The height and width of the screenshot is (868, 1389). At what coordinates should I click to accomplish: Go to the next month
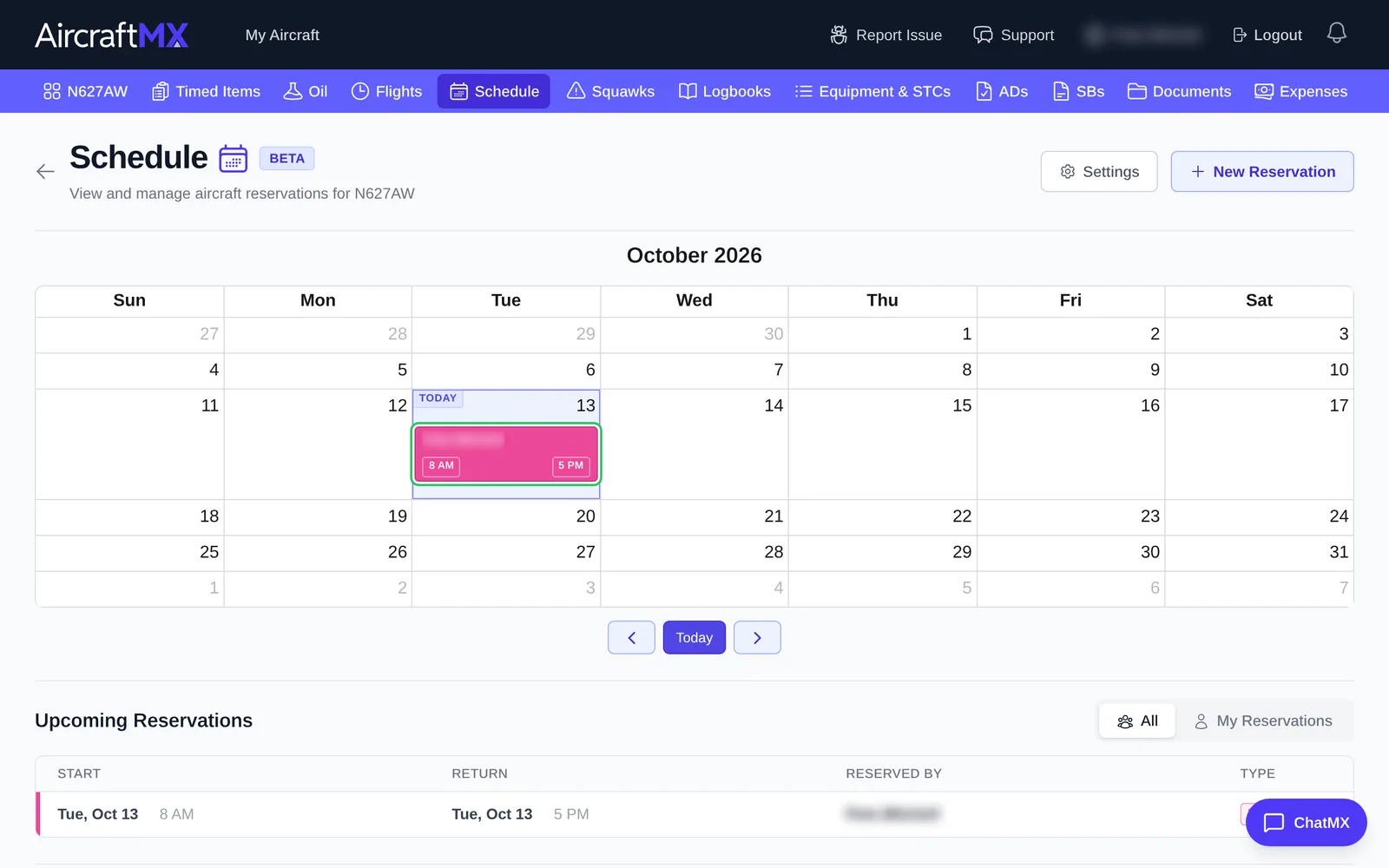click(757, 638)
